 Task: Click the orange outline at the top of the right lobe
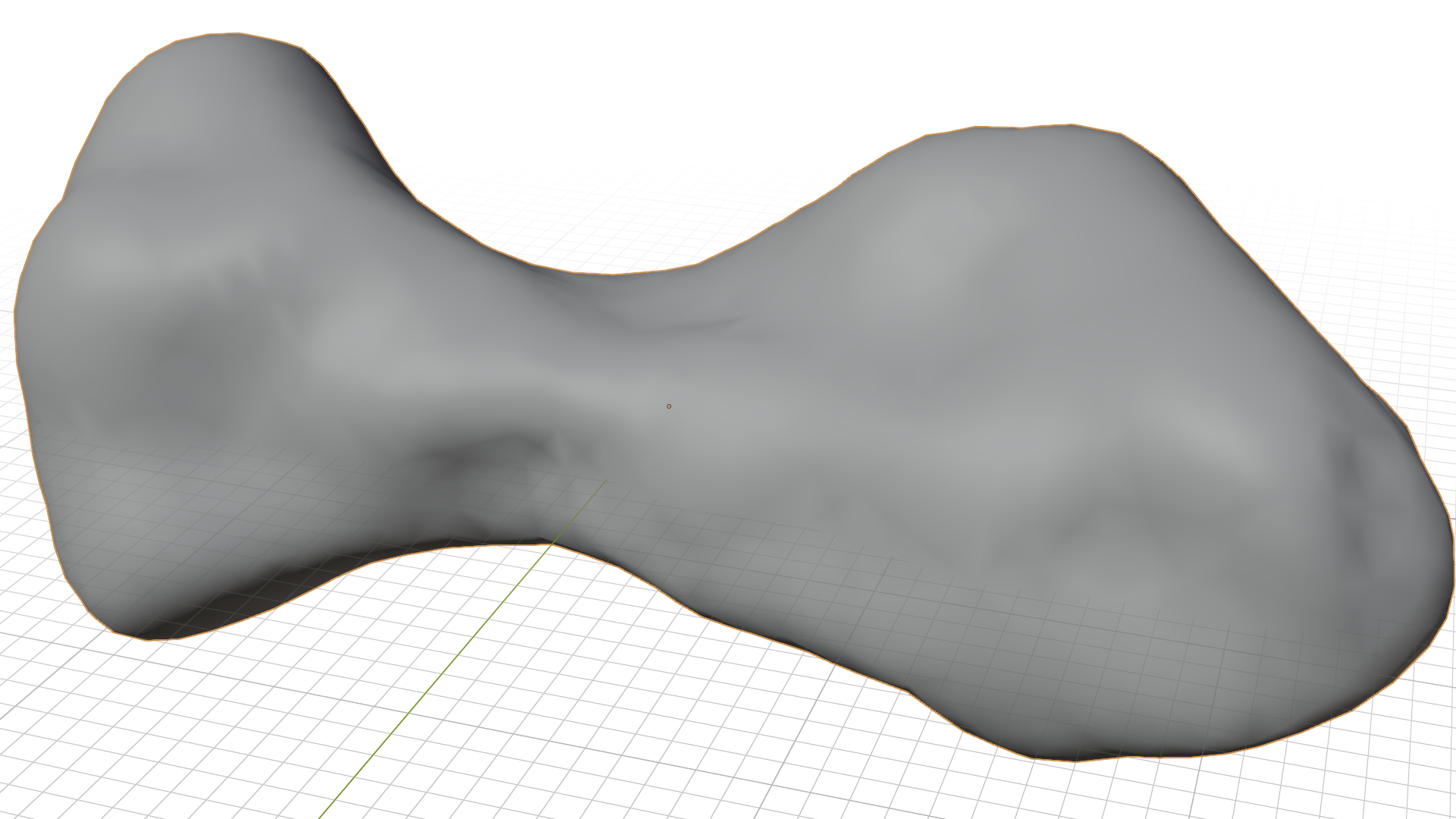coord(1062,124)
